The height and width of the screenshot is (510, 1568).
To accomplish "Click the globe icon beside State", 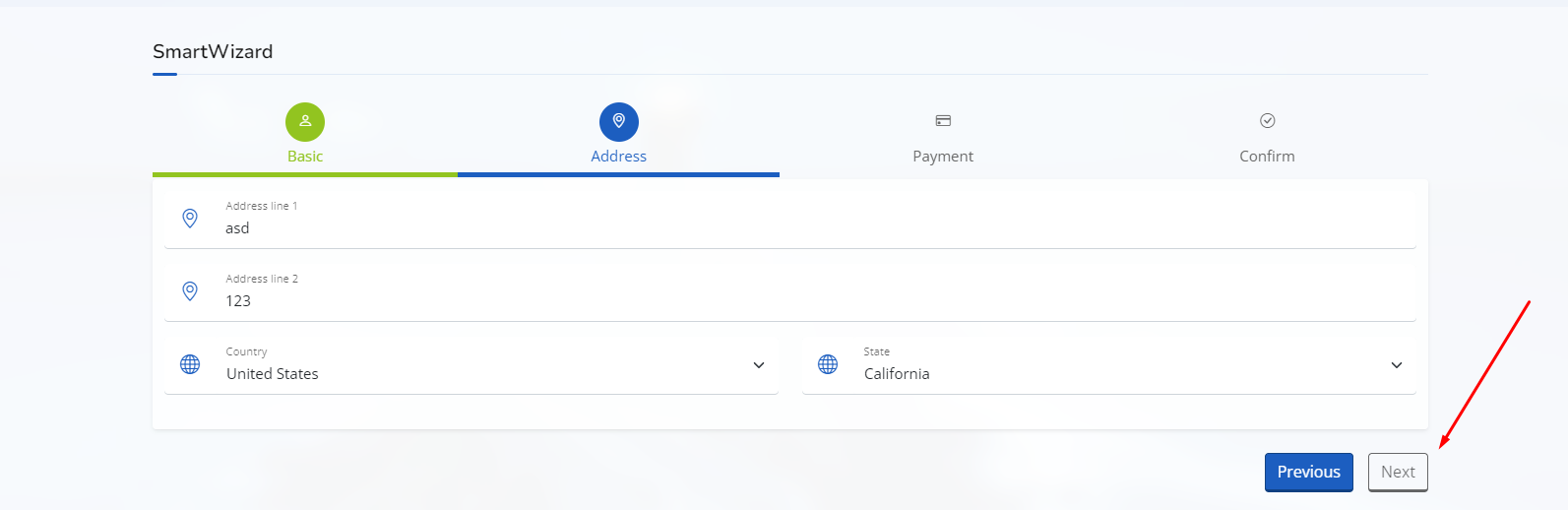I will (828, 364).
